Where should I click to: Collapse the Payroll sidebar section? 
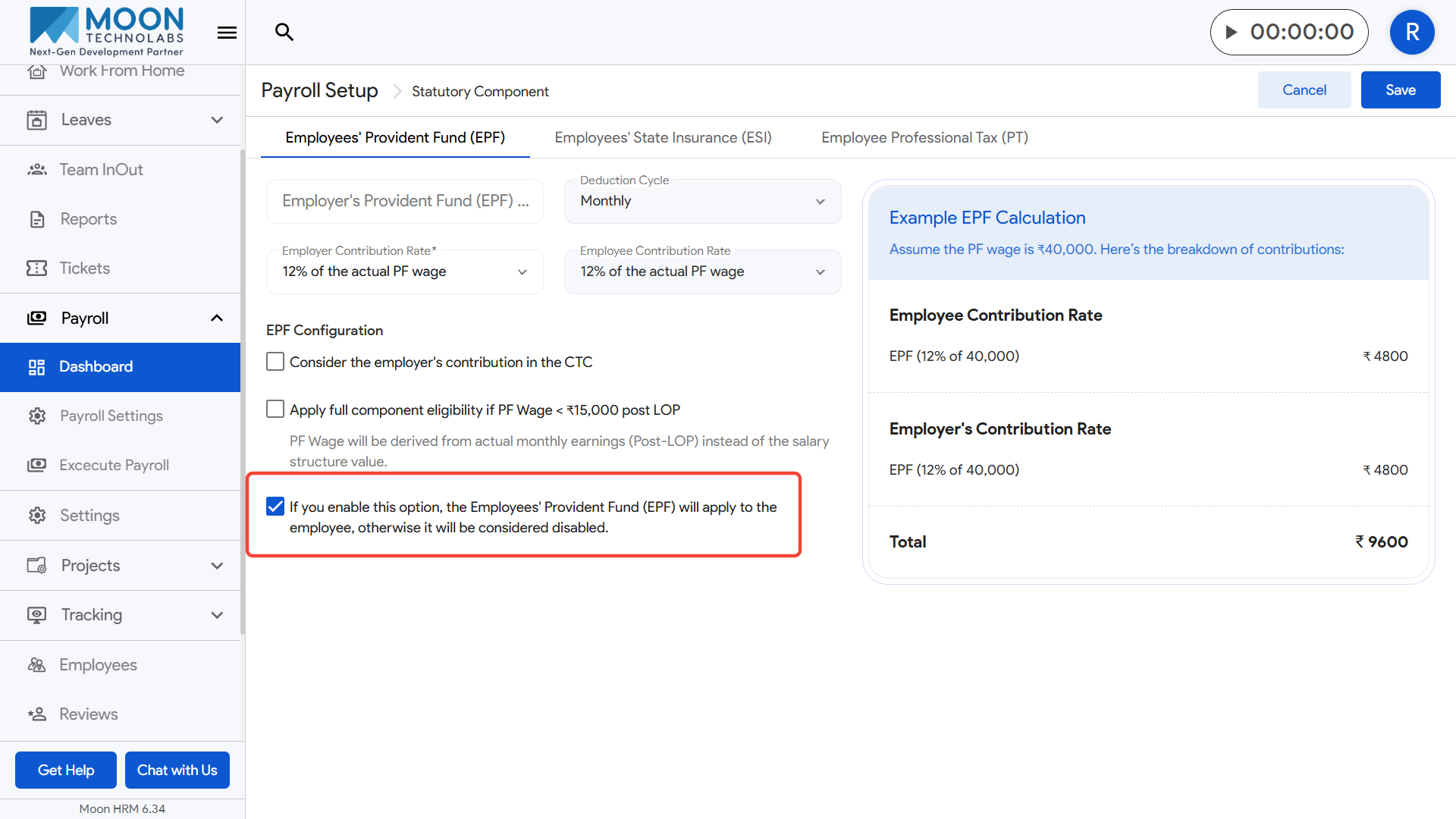point(217,318)
